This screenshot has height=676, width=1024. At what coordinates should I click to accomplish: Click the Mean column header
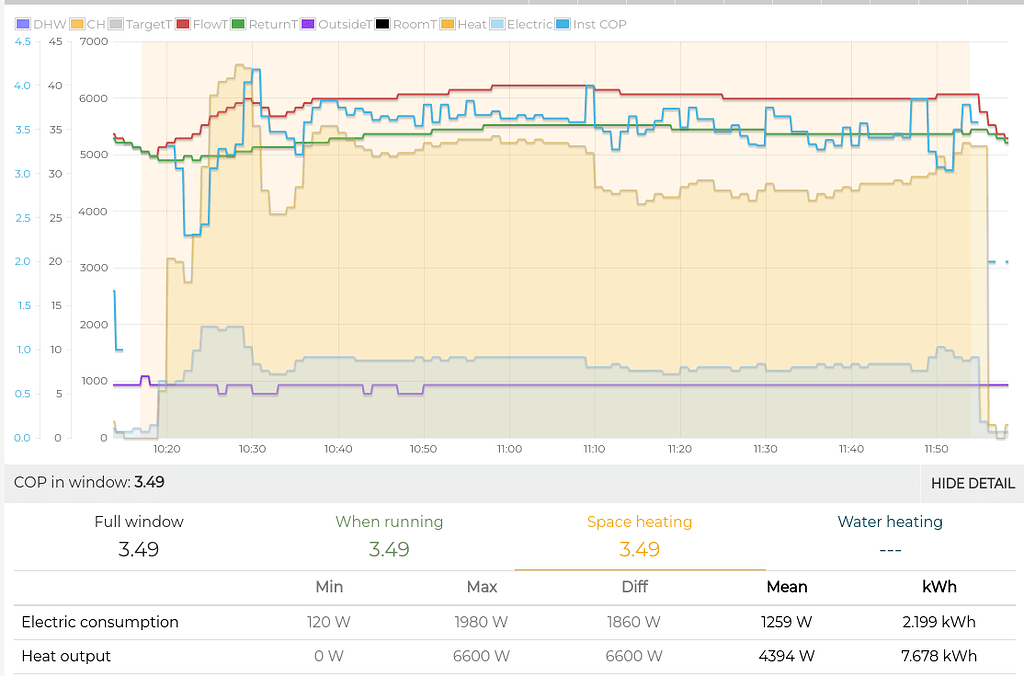click(787, 587)
